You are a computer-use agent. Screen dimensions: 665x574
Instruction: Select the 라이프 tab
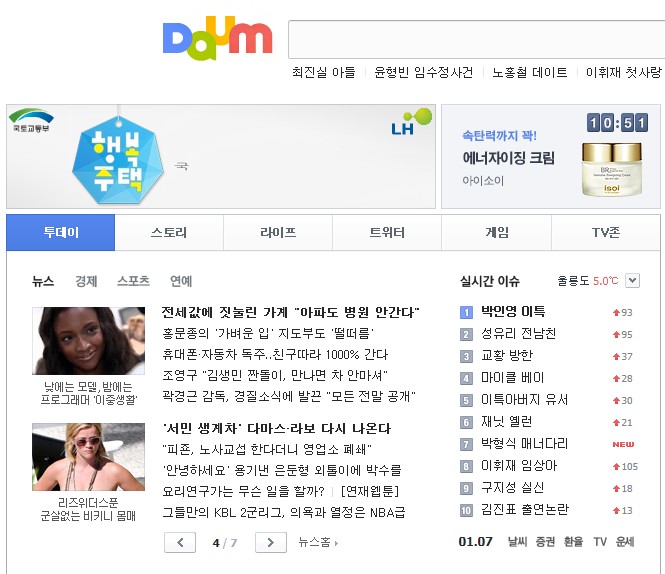278,232
